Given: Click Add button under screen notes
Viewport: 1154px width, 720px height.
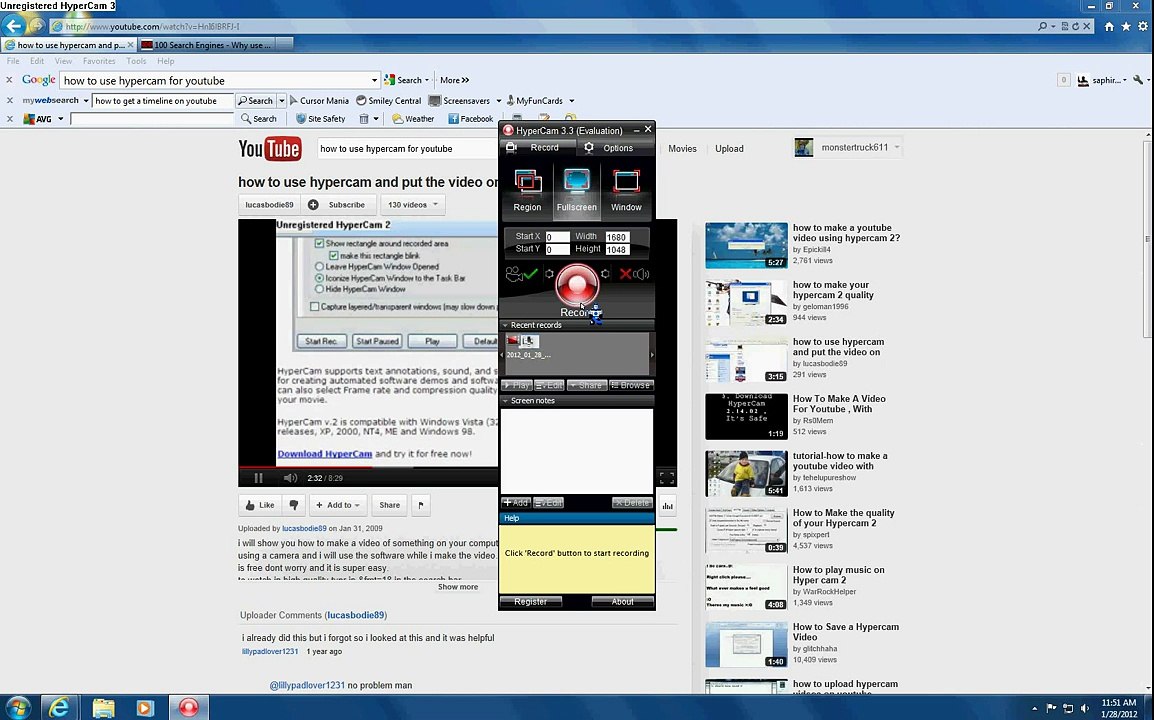Looking at the screenshot, I should point(516,503).
